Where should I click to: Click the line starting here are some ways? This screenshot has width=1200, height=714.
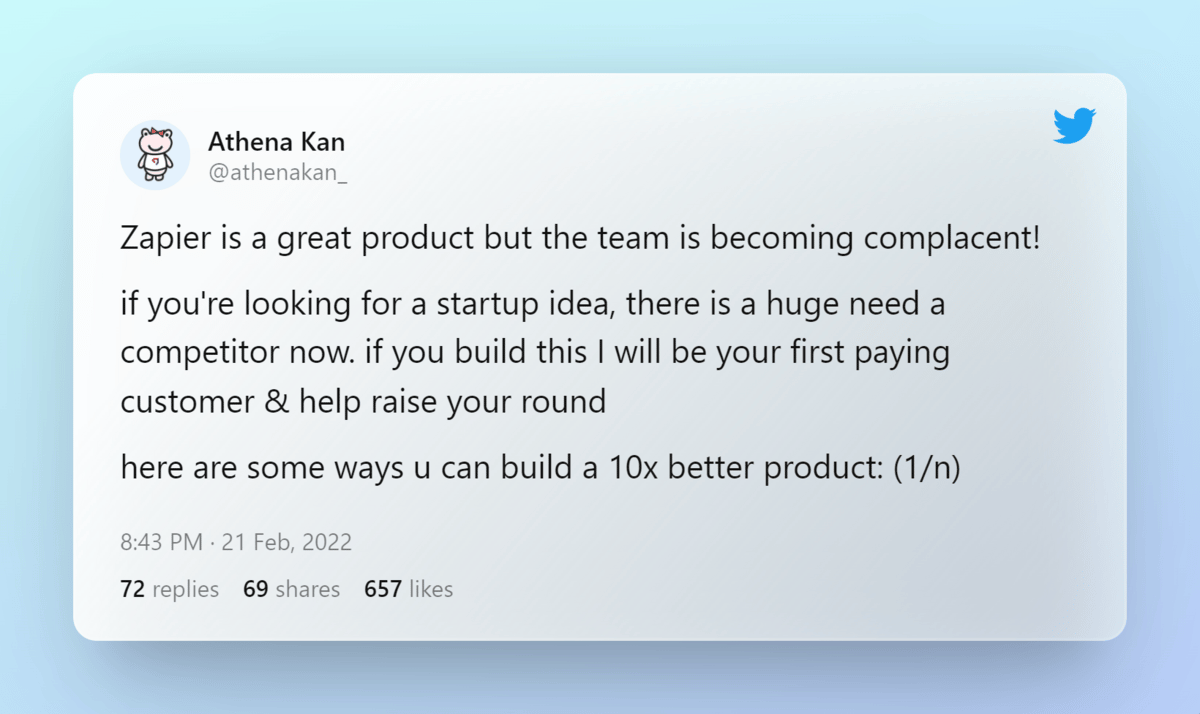[x=540, y=468]
